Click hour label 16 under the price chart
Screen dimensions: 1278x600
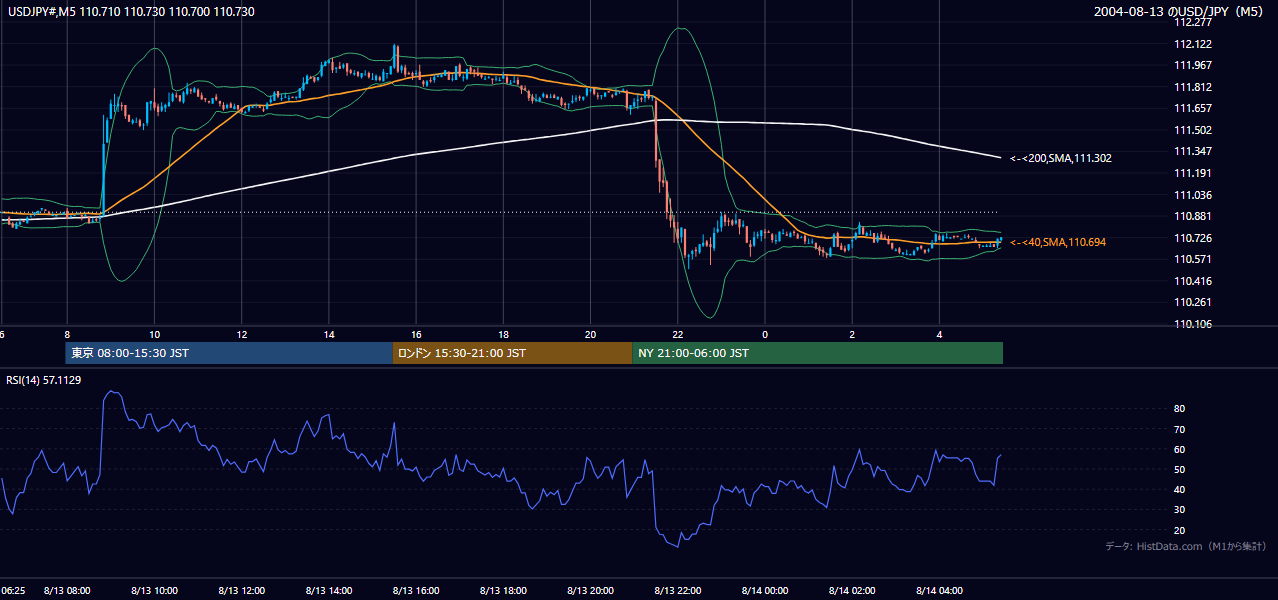(416, 334)
